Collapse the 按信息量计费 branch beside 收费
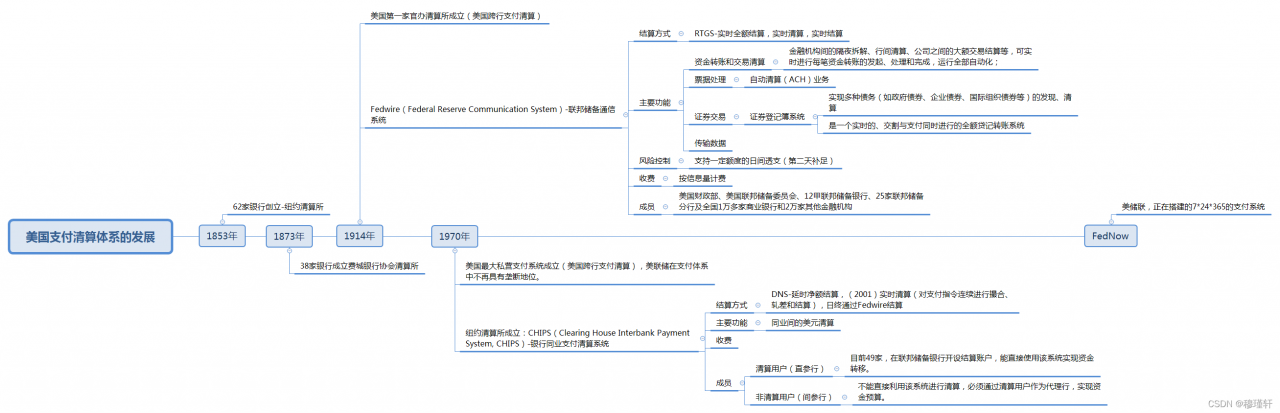The height and width of the screenshot is (413, 1280). coord(667,178)
